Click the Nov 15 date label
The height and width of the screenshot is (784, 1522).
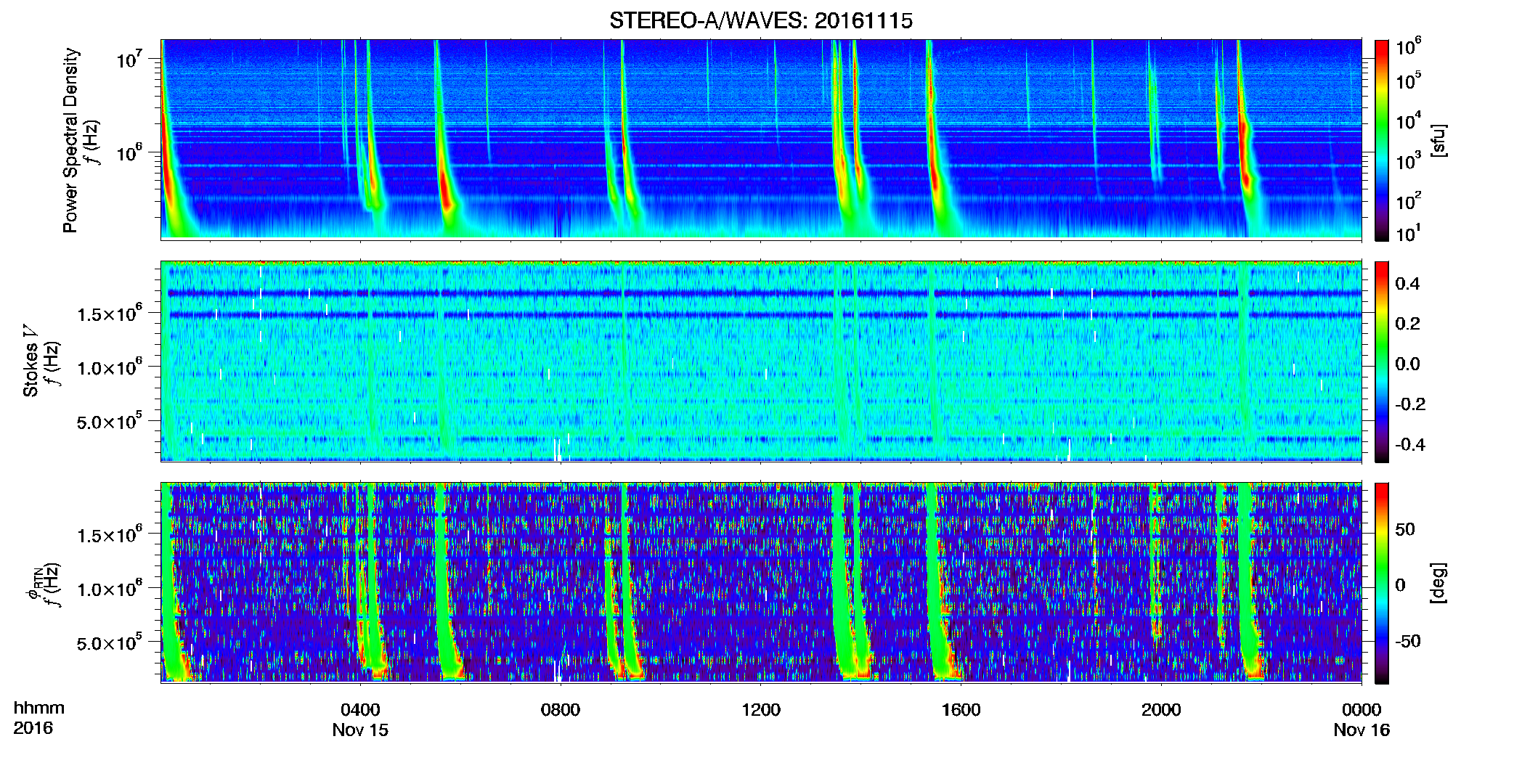360,730
